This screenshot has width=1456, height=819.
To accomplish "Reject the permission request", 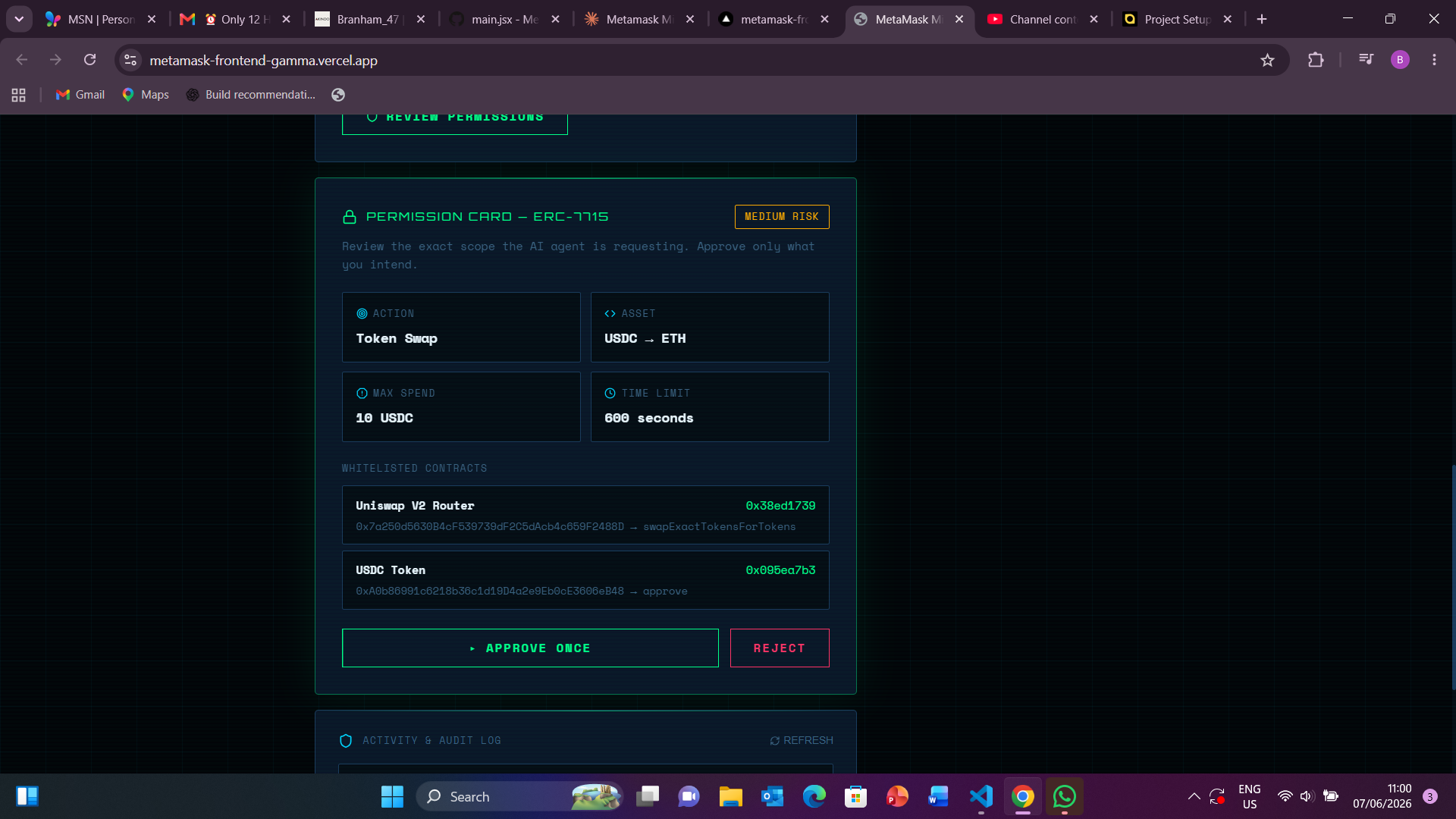I will 780,648.
